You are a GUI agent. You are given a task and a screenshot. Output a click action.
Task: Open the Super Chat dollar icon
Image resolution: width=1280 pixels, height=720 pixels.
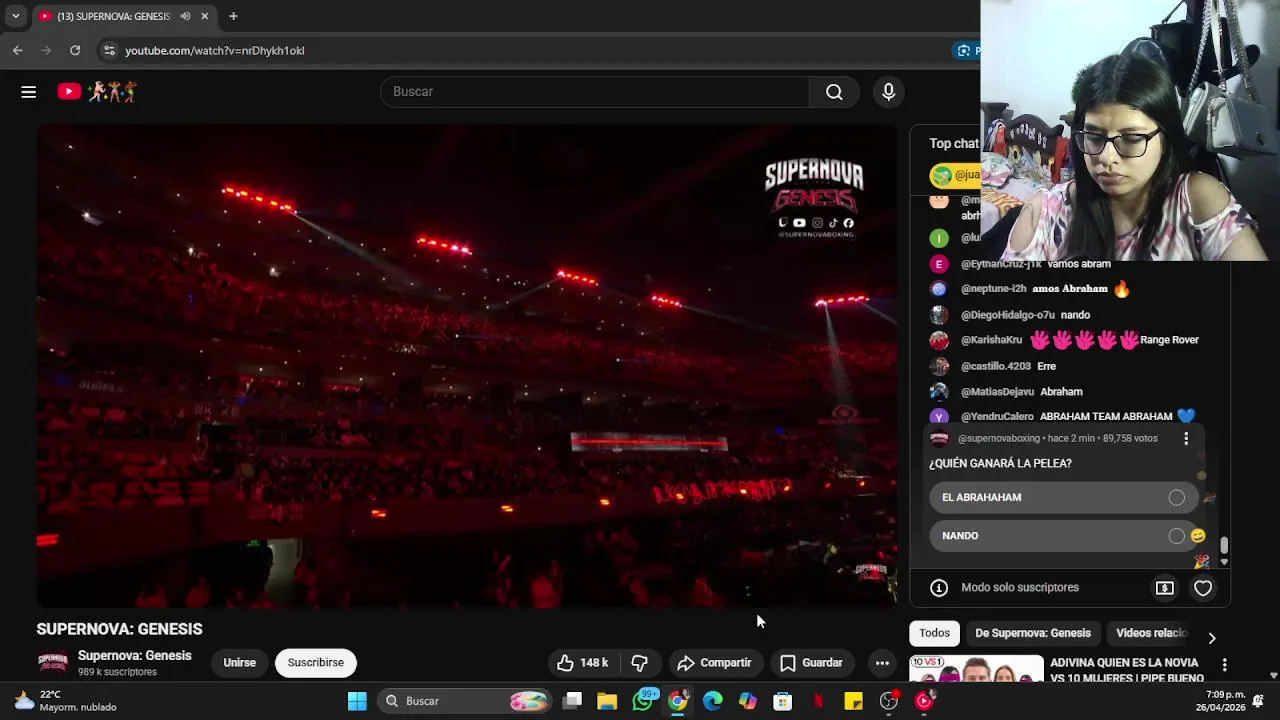tap(1165, 588)
